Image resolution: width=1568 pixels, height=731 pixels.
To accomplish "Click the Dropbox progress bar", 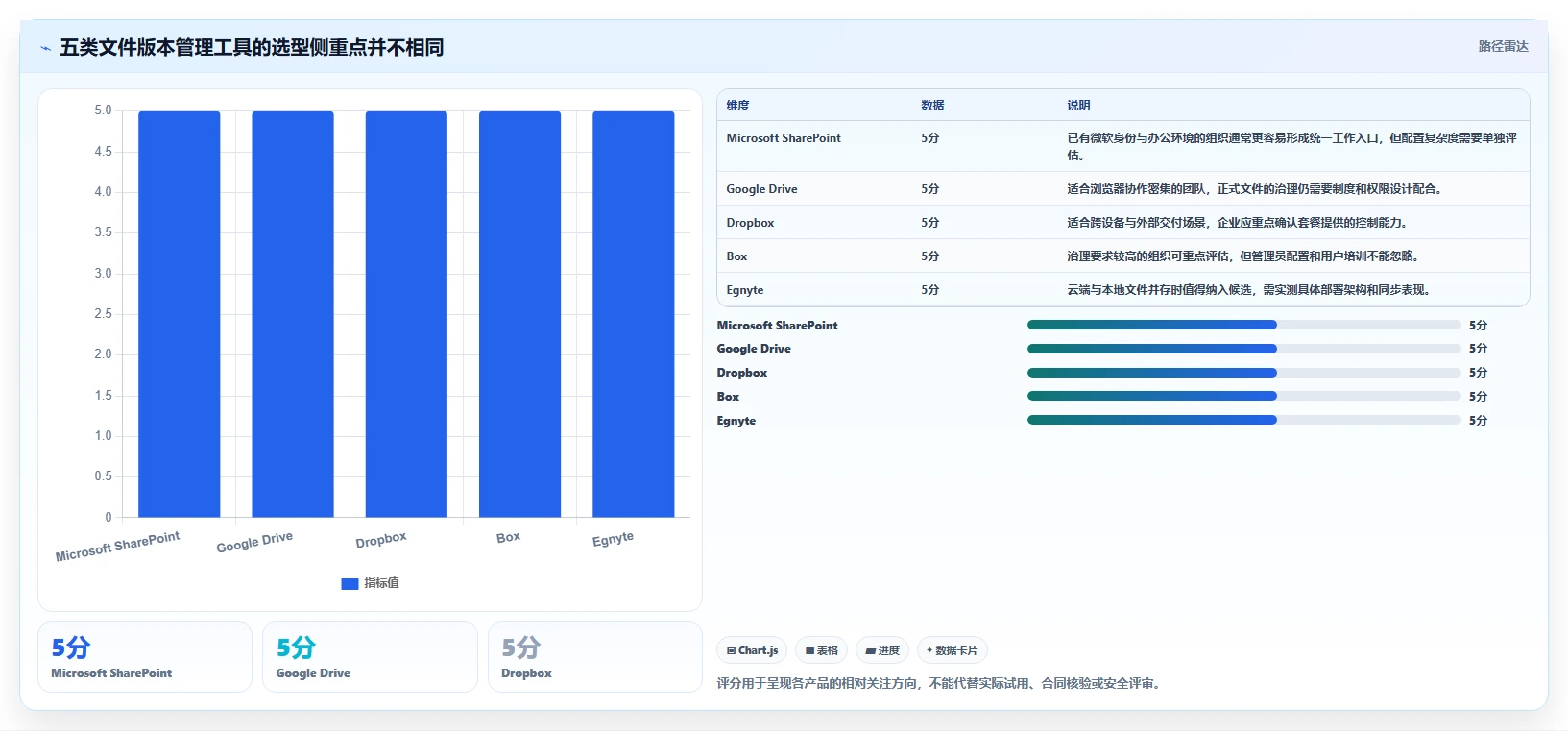I will 1243,373.
